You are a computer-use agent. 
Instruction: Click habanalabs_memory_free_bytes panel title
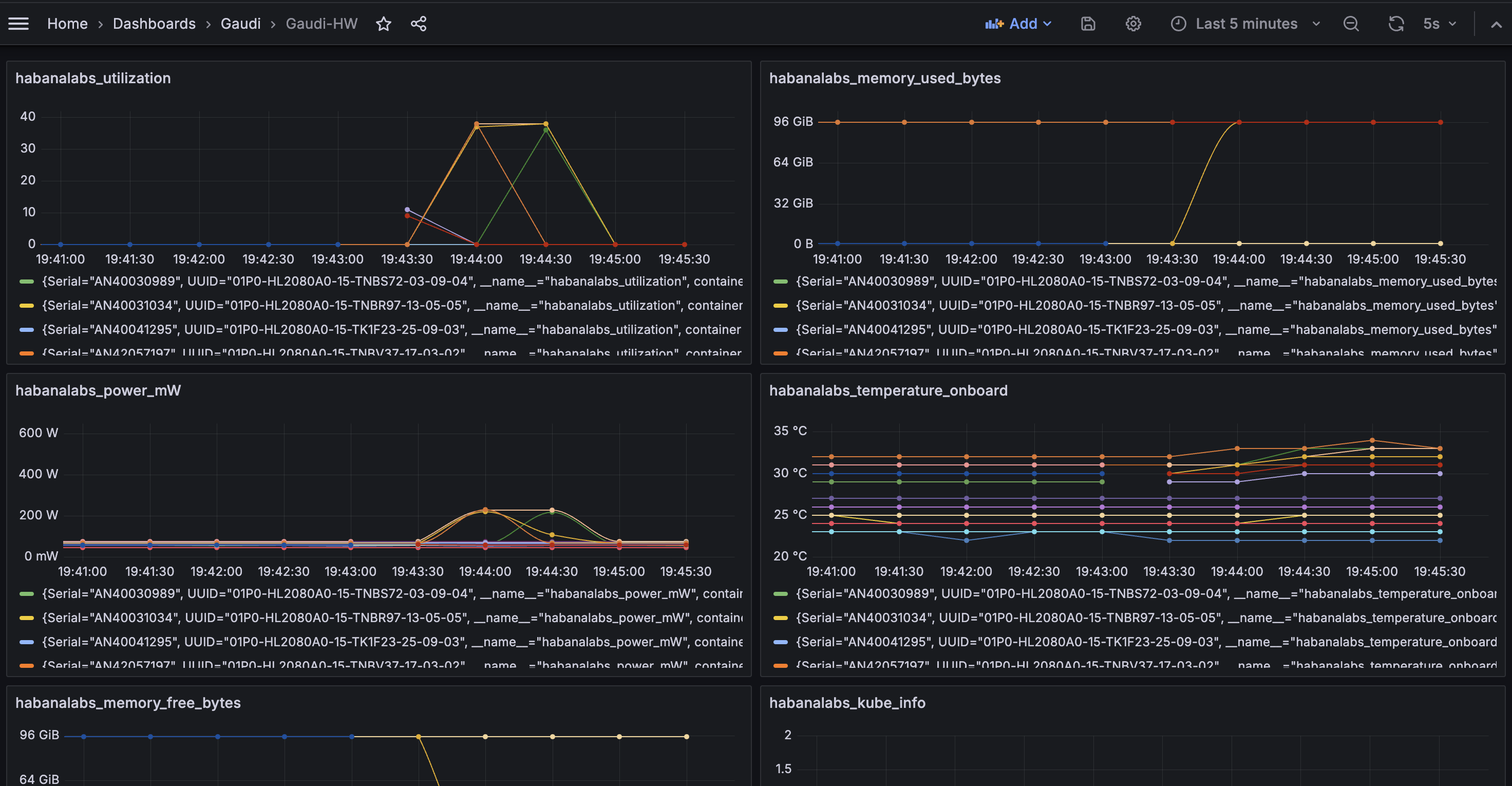tap(128, 703)
